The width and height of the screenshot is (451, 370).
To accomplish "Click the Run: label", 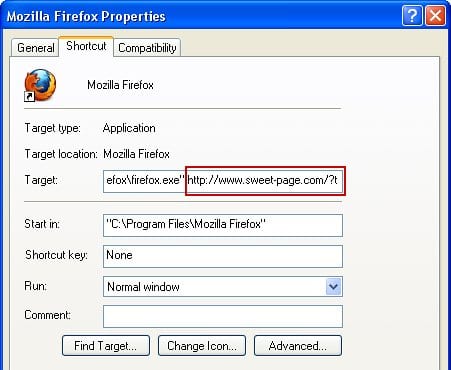I will (36, 286).
